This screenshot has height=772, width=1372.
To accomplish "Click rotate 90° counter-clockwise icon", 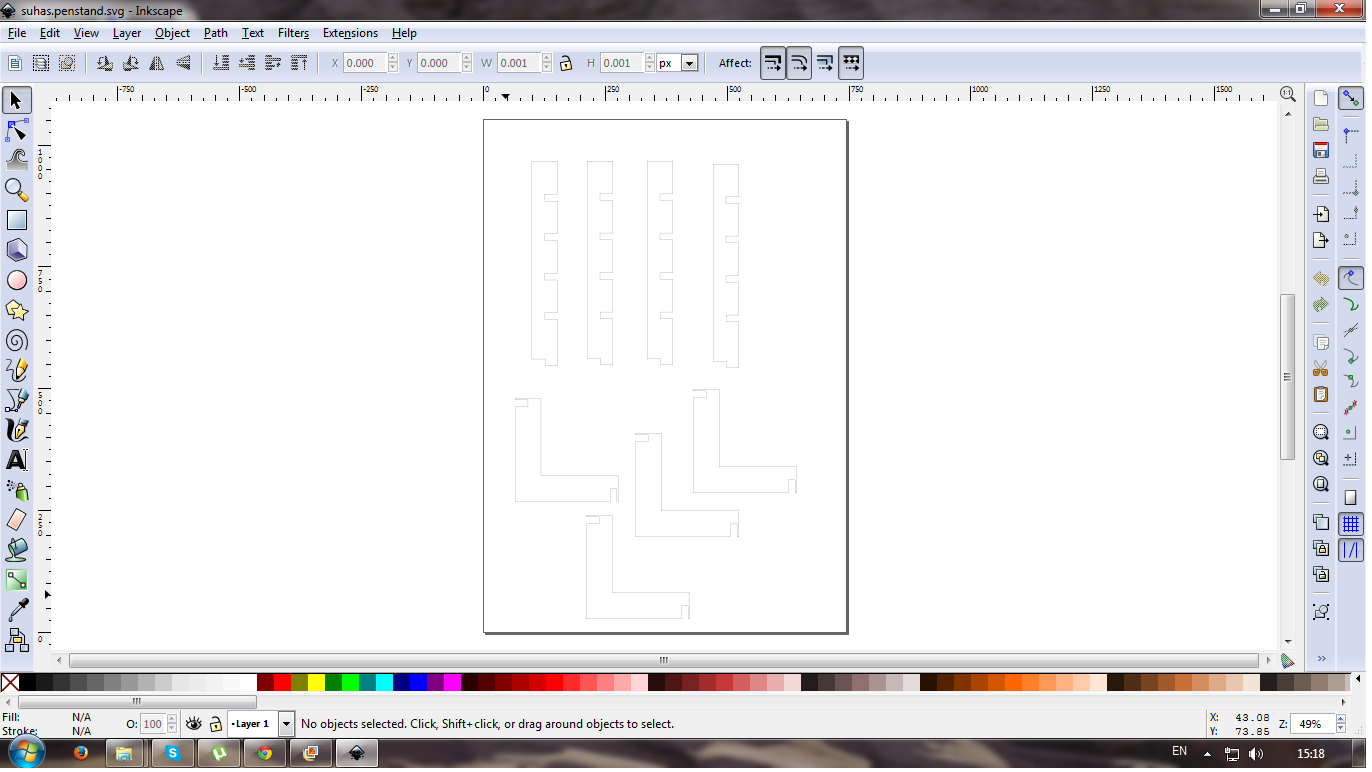I will click(x=105, y=63).
